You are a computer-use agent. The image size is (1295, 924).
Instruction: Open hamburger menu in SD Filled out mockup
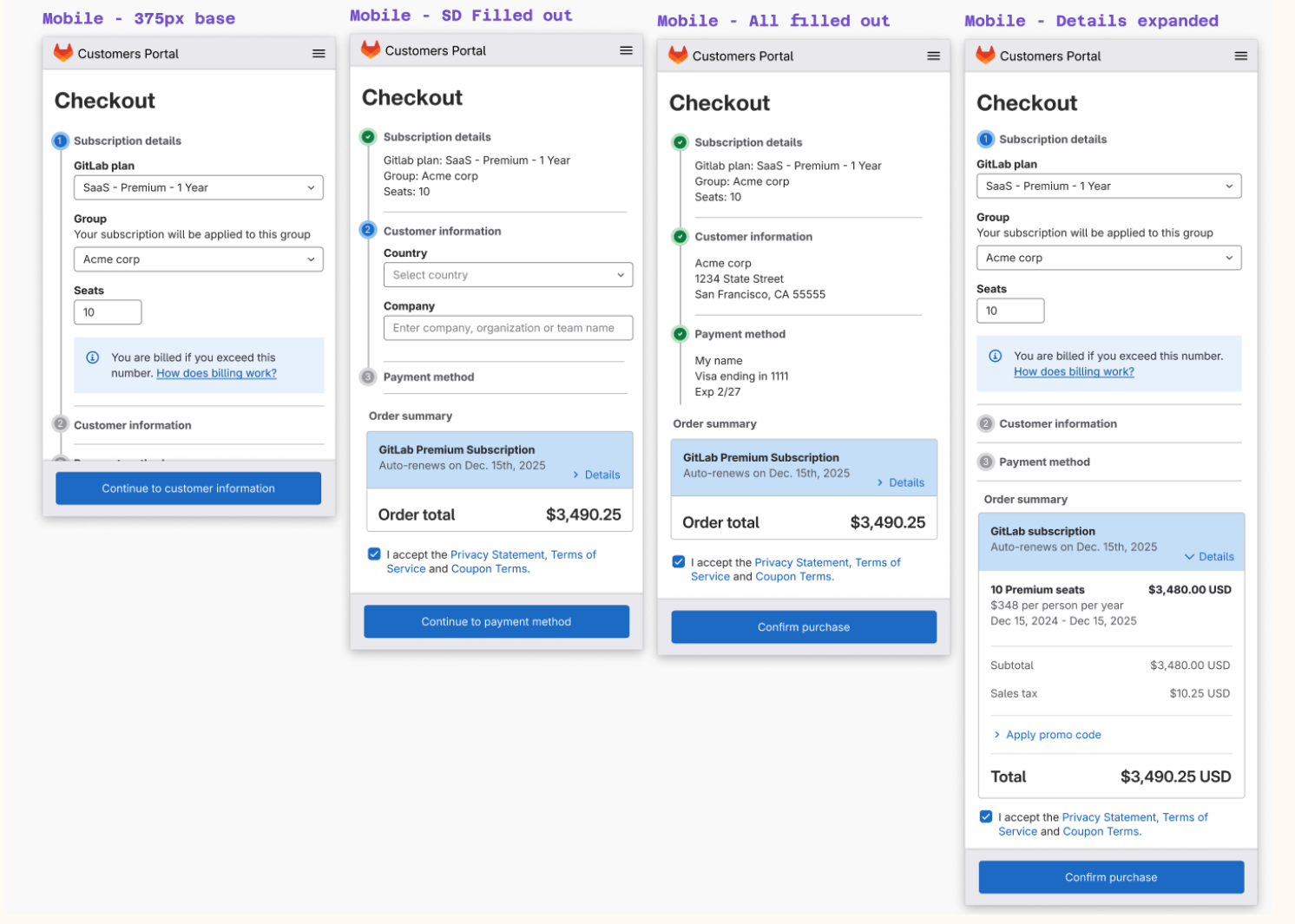(x=626, y=50)
